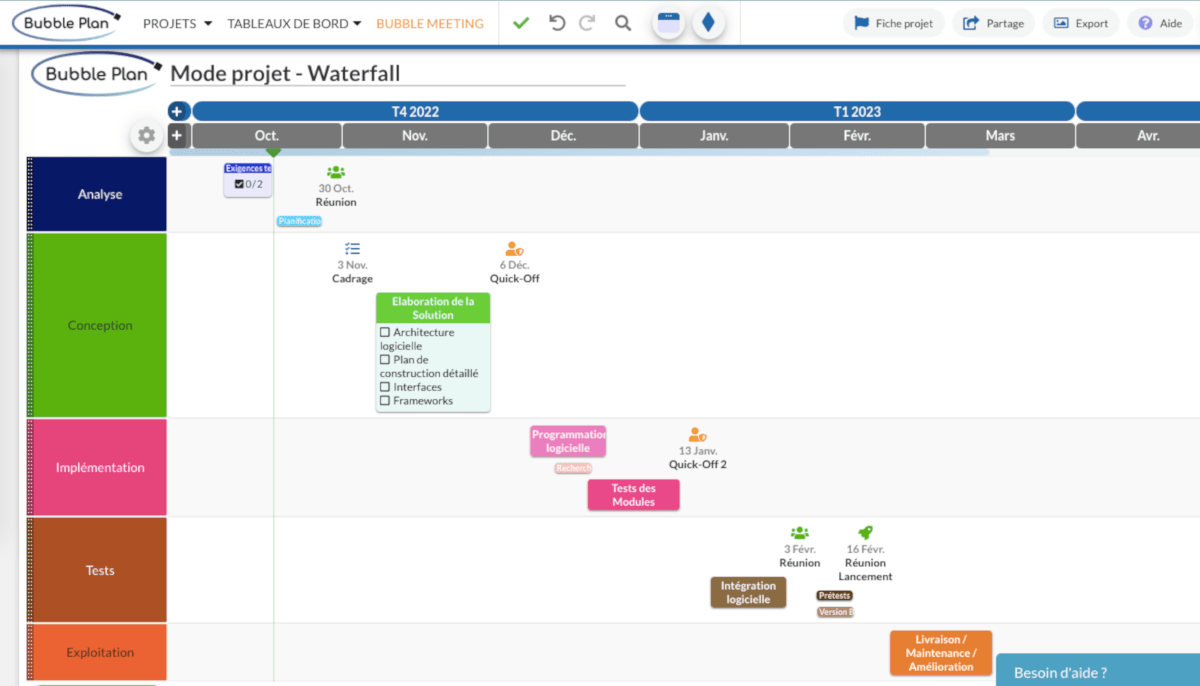Select the Mars month header

coord(1000,136)
